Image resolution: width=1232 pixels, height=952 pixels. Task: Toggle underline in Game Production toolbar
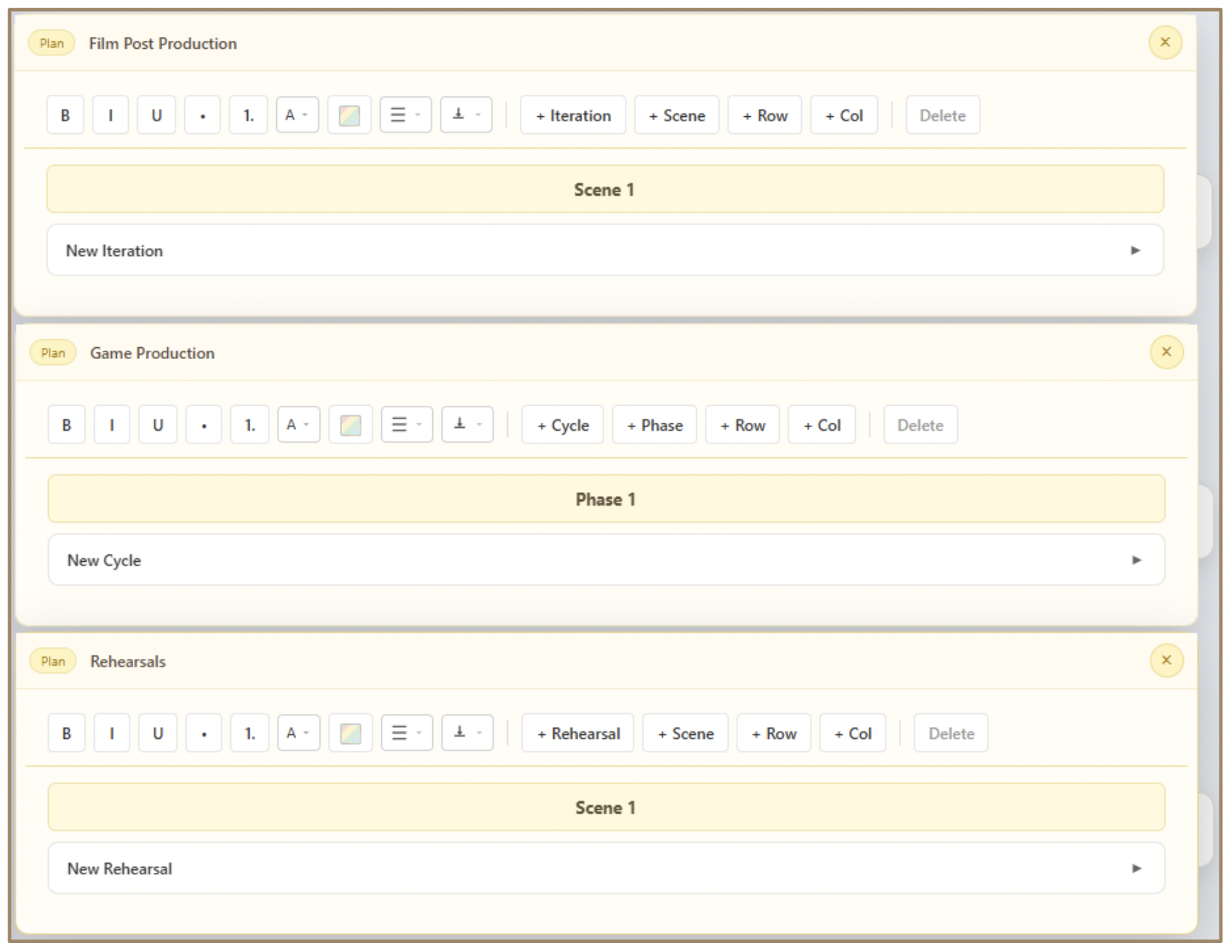pos(158,425)
